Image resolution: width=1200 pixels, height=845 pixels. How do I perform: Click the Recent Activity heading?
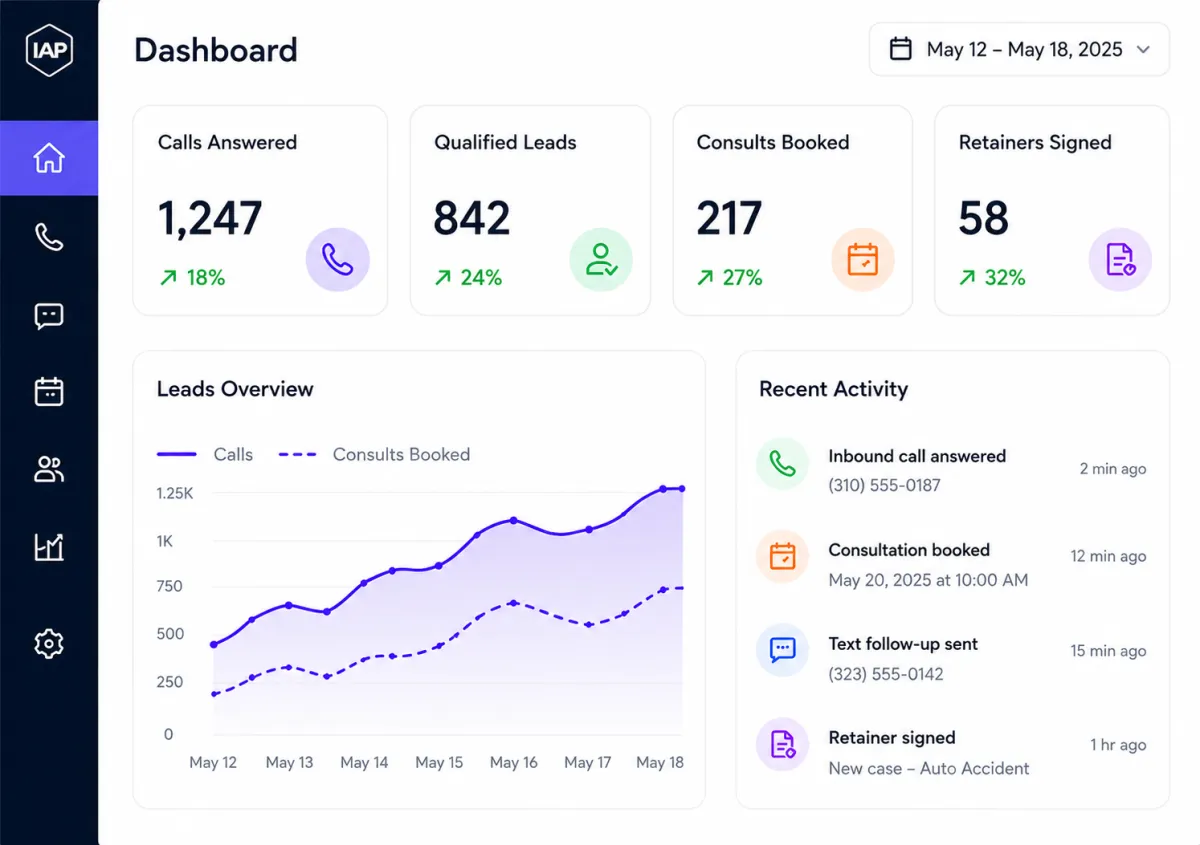point(833,389)
